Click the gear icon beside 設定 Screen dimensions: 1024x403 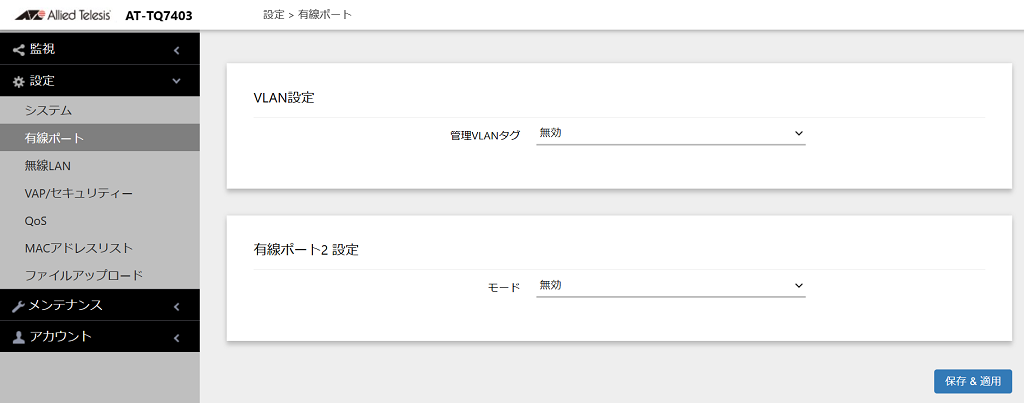[18, 81]
